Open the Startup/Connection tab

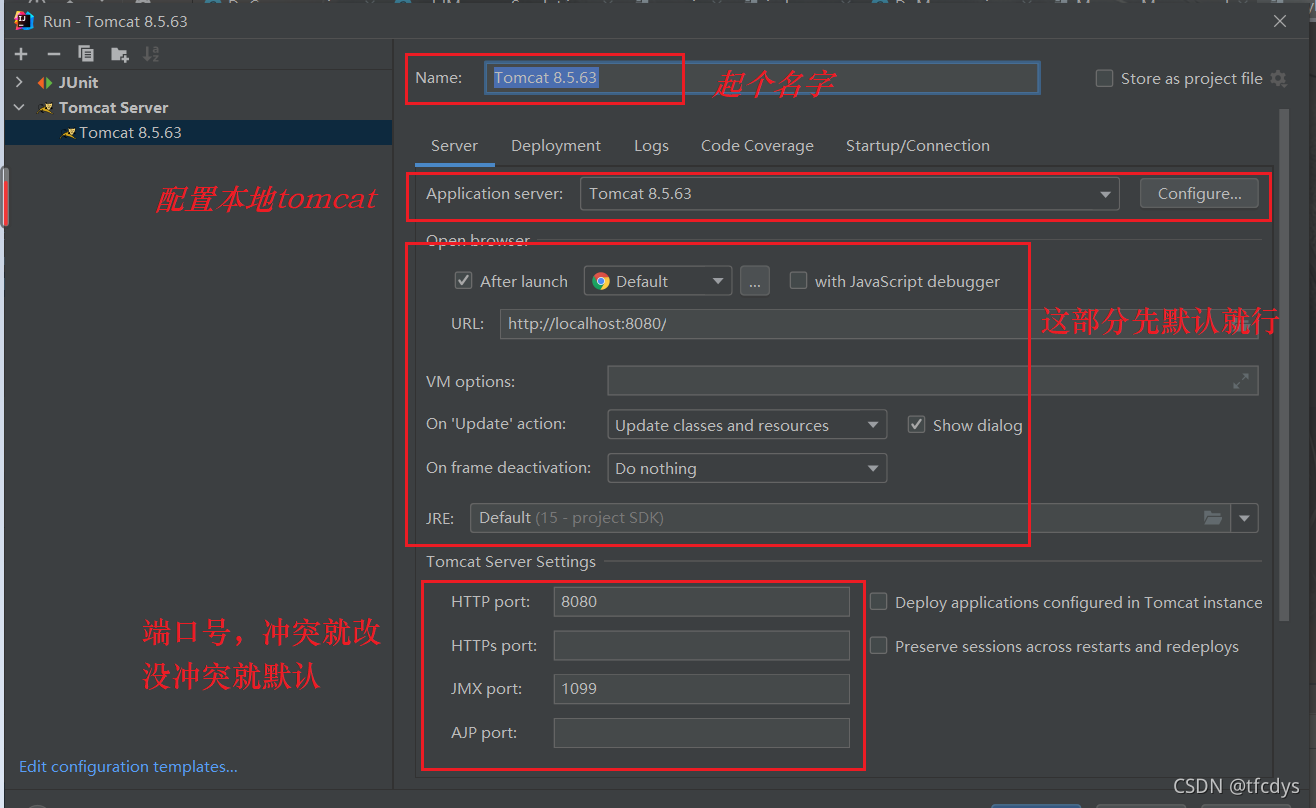[918, 146]
